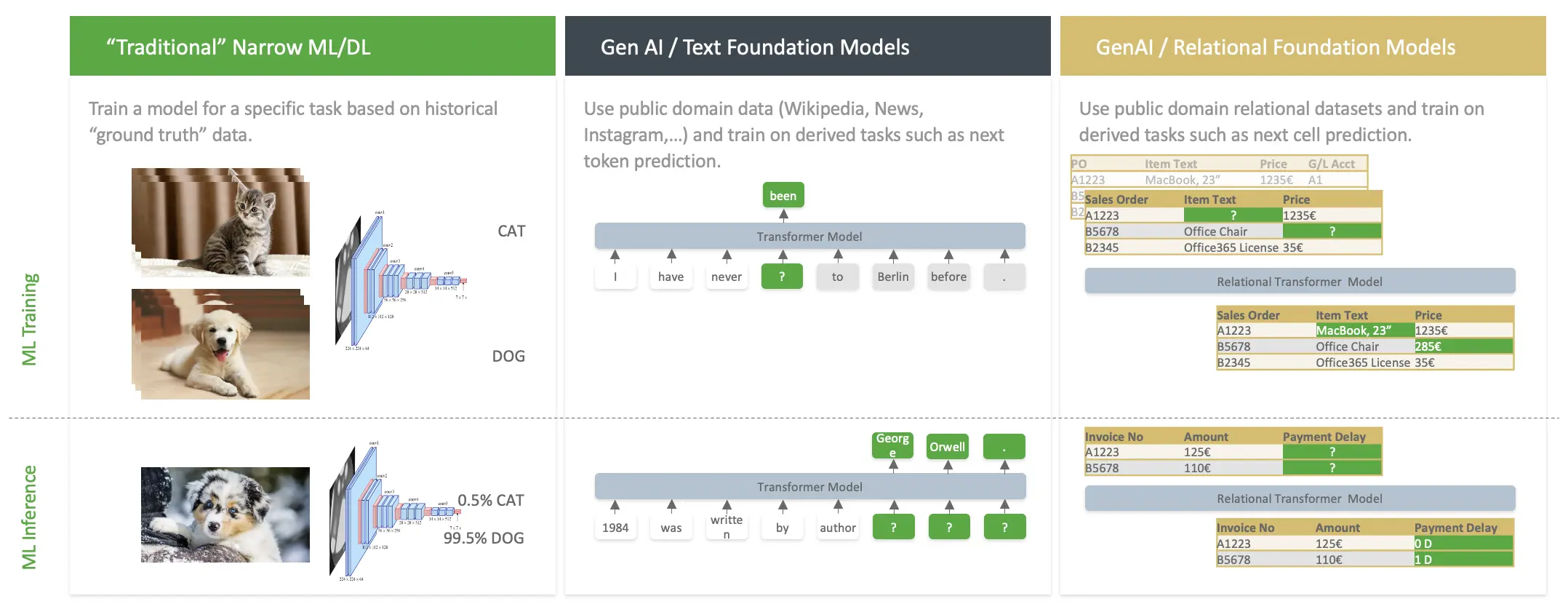1568x604 pixels.
Task: Select Gen AI / Text Foundation Models header
Action: [x=807, y=47]
